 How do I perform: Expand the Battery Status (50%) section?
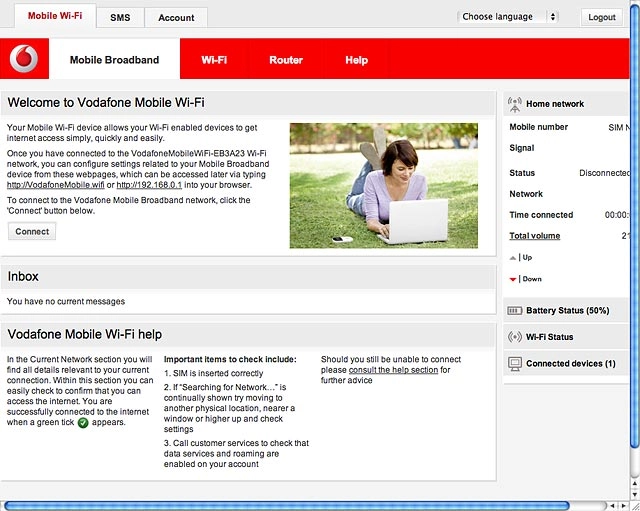click(566, 311)
